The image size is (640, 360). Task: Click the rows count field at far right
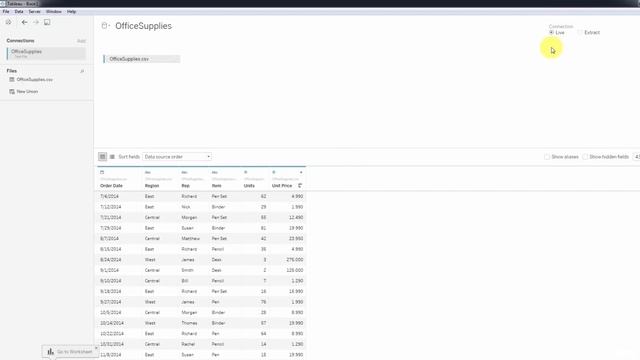click(636, 157)
